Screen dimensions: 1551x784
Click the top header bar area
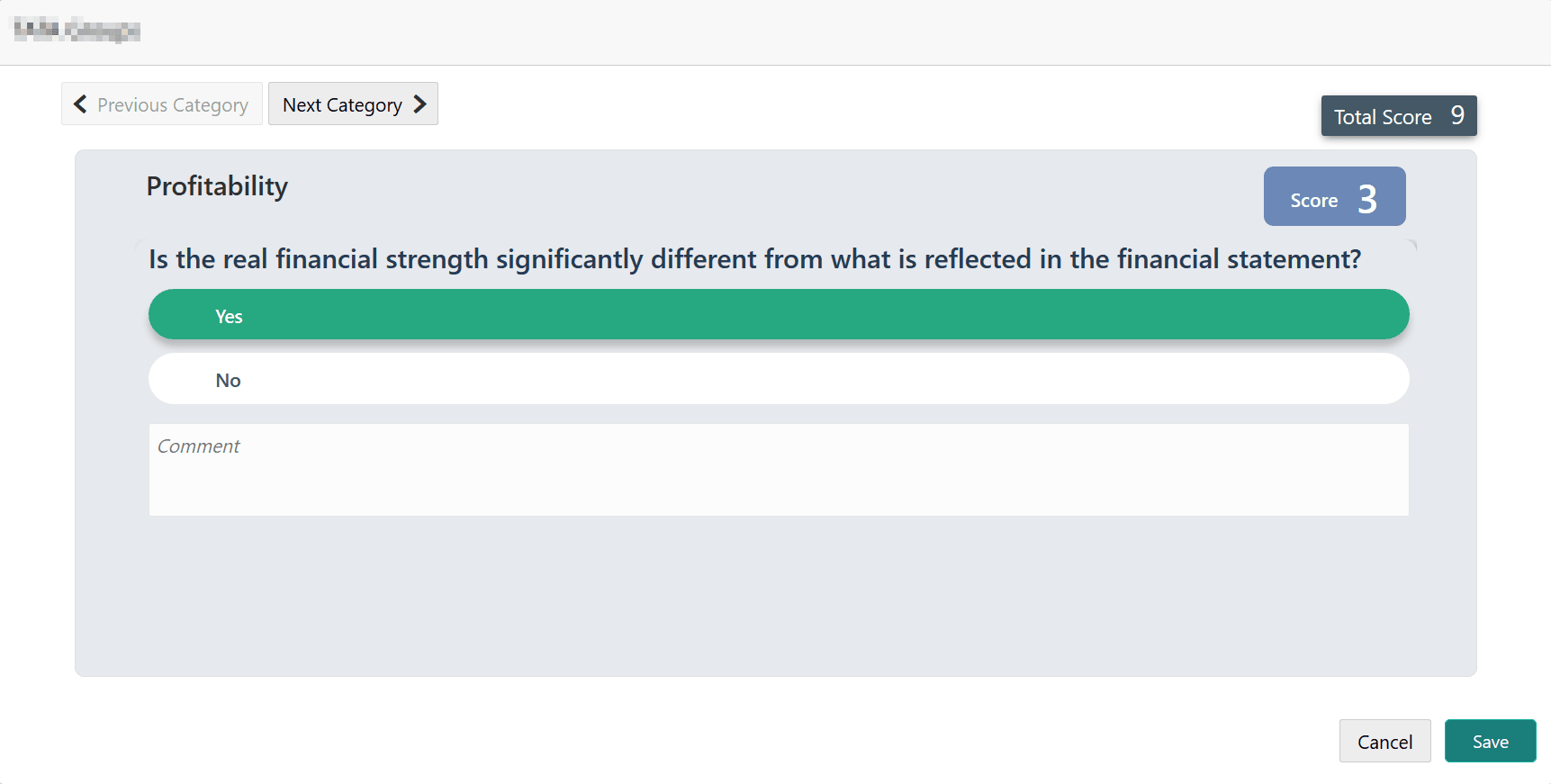774,32
